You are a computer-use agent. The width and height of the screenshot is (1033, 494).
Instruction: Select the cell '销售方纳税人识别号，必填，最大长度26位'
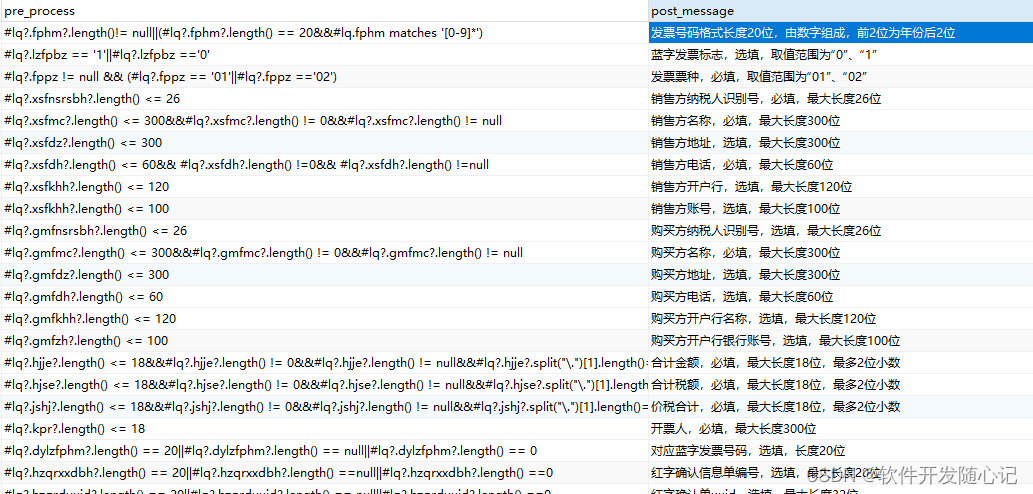(841, 99)
